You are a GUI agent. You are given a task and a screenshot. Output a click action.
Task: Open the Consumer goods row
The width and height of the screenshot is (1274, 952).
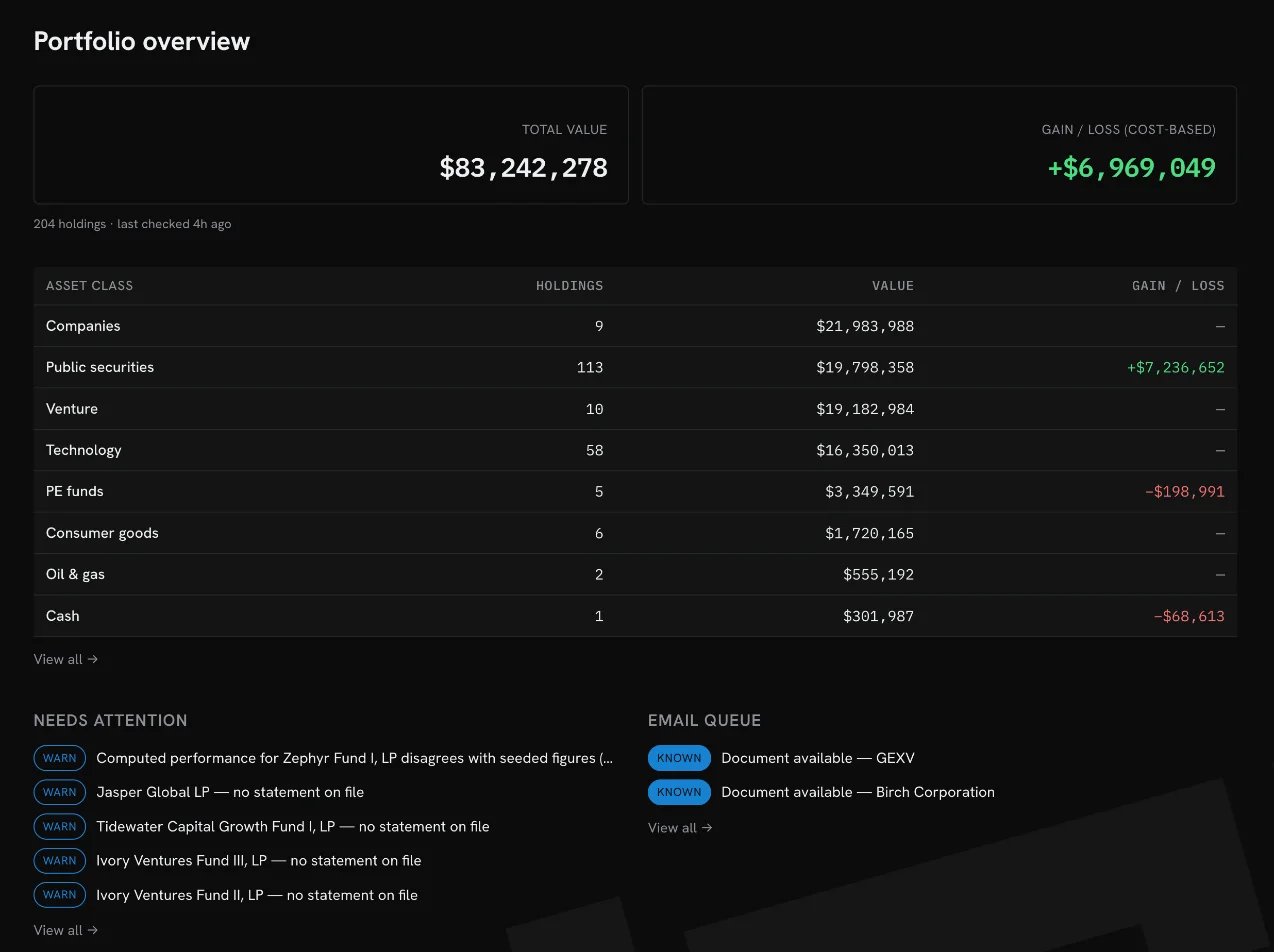click(x=635, y=533)
